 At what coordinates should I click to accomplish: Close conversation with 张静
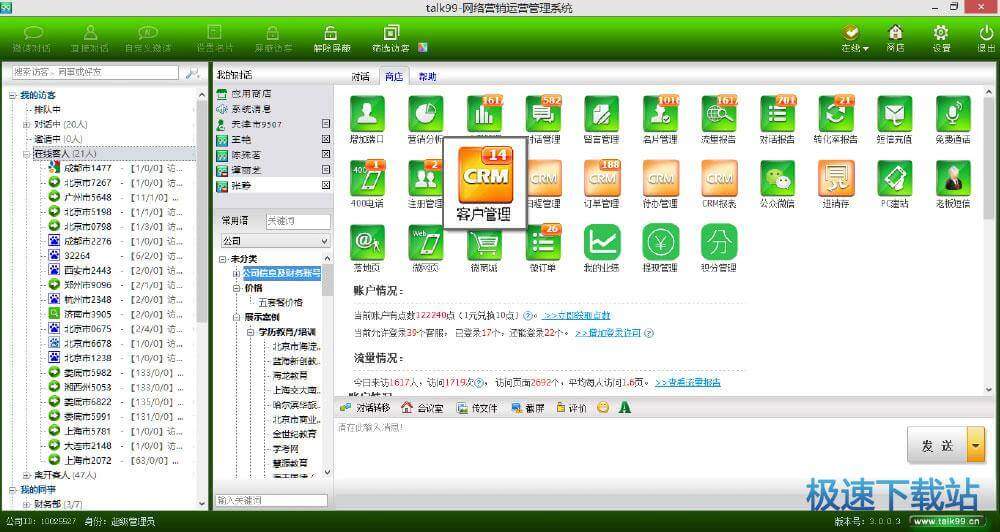[326, 185]
